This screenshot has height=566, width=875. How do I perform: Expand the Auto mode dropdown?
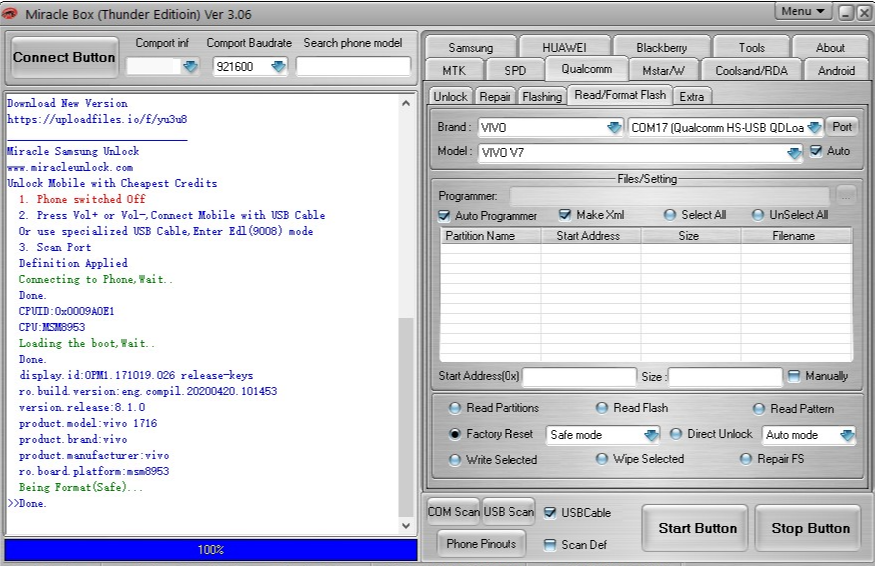(847, 435)
